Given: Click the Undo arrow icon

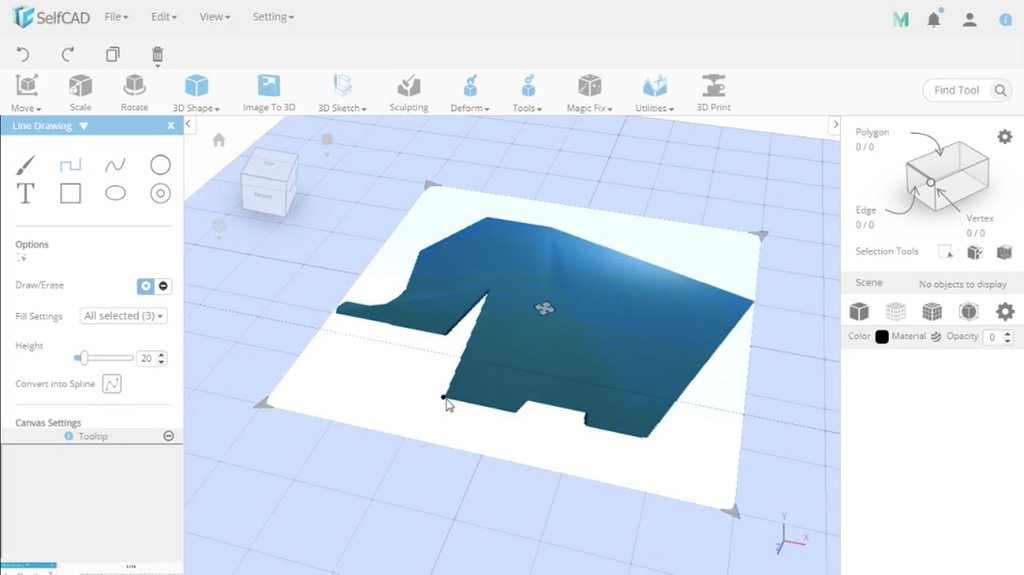Looking at the screenshot, I should [x=23, y=54].
